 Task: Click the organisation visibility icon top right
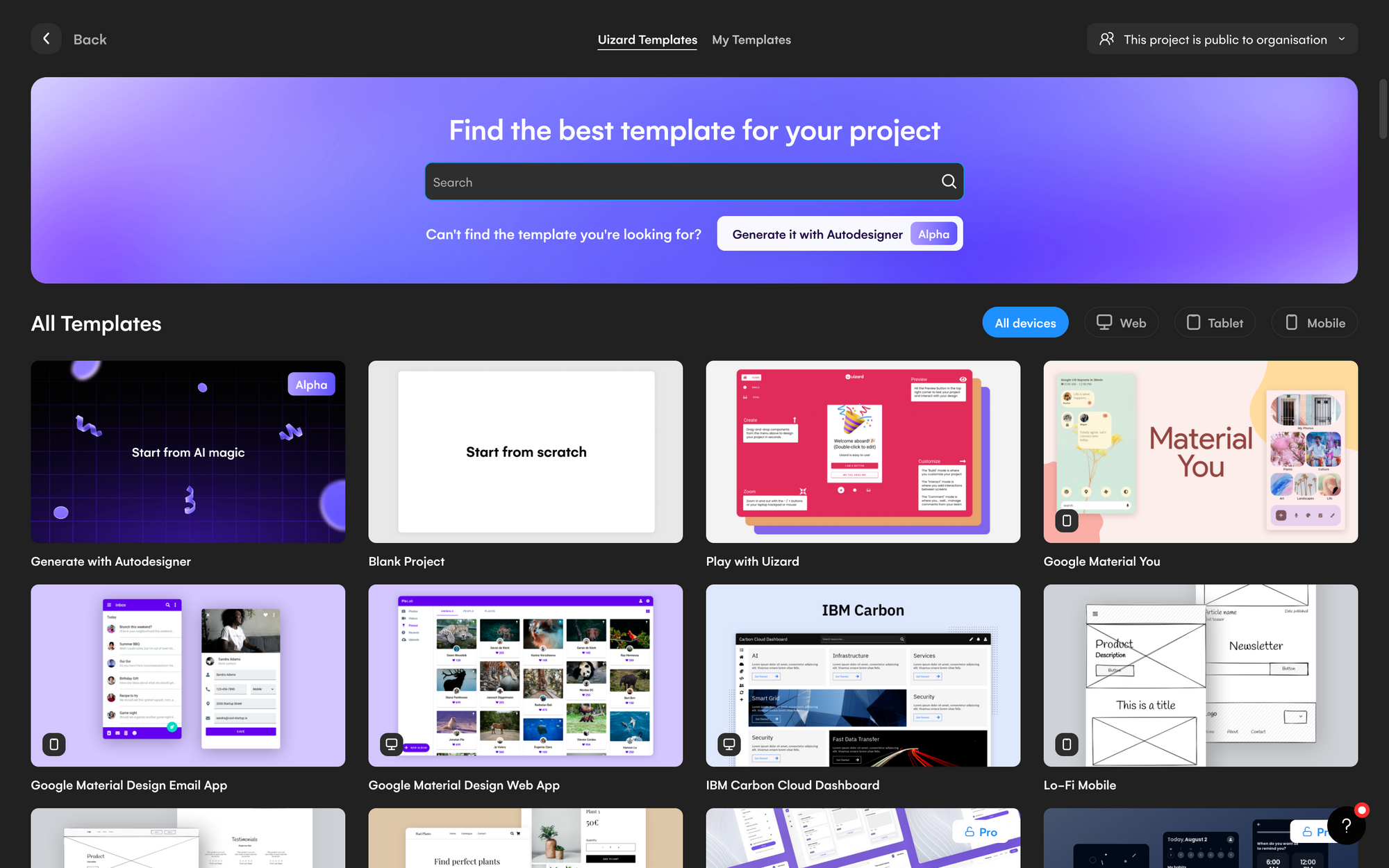tap(1107, 38)
